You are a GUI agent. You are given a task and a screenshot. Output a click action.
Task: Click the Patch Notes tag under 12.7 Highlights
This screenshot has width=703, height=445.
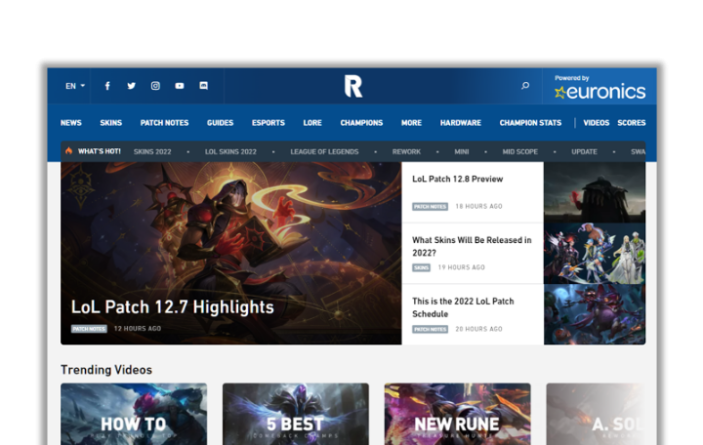[89, 329]
